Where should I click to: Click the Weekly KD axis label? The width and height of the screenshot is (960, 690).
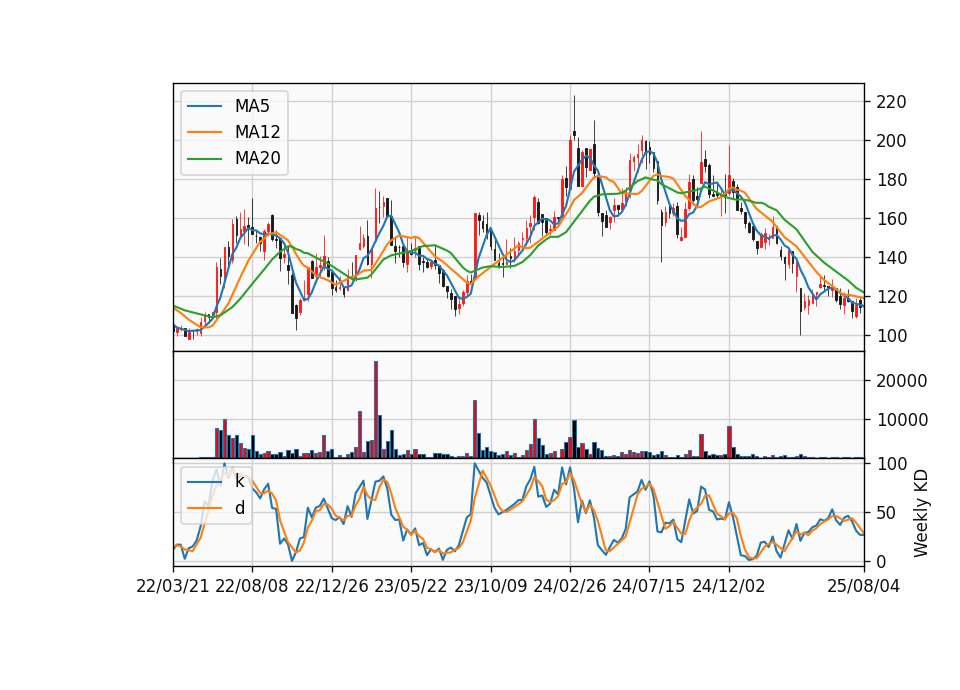click(x=921, y=513)
